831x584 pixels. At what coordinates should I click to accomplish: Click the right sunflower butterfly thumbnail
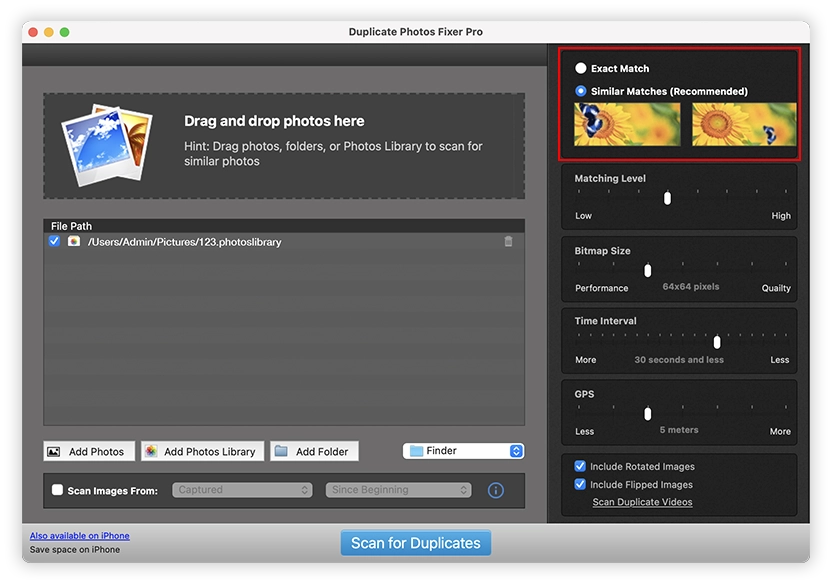744,125
